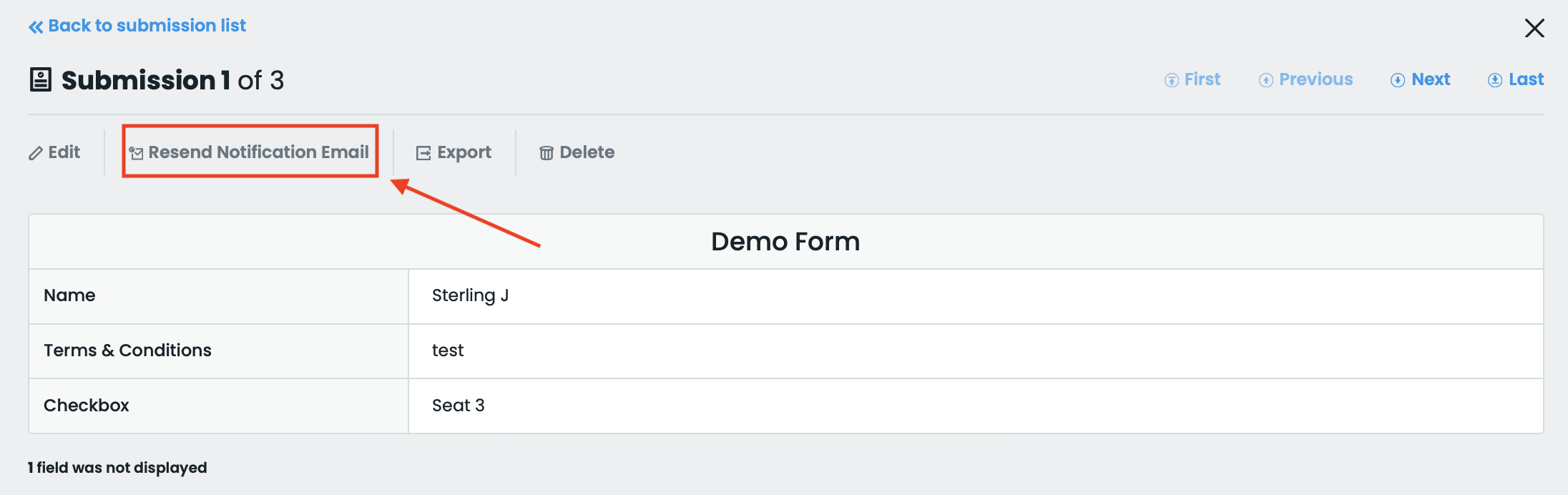Click the trash can Delete icon
The image size is (1568, 495).
(547, 153)
